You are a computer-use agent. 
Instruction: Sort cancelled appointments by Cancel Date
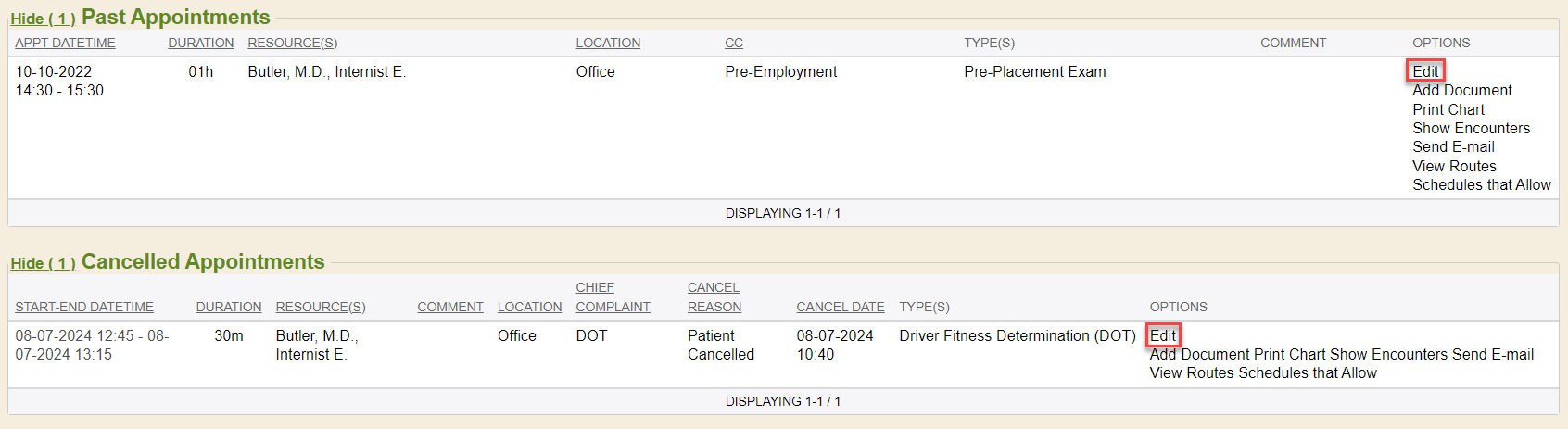click(x=840, y=307)
